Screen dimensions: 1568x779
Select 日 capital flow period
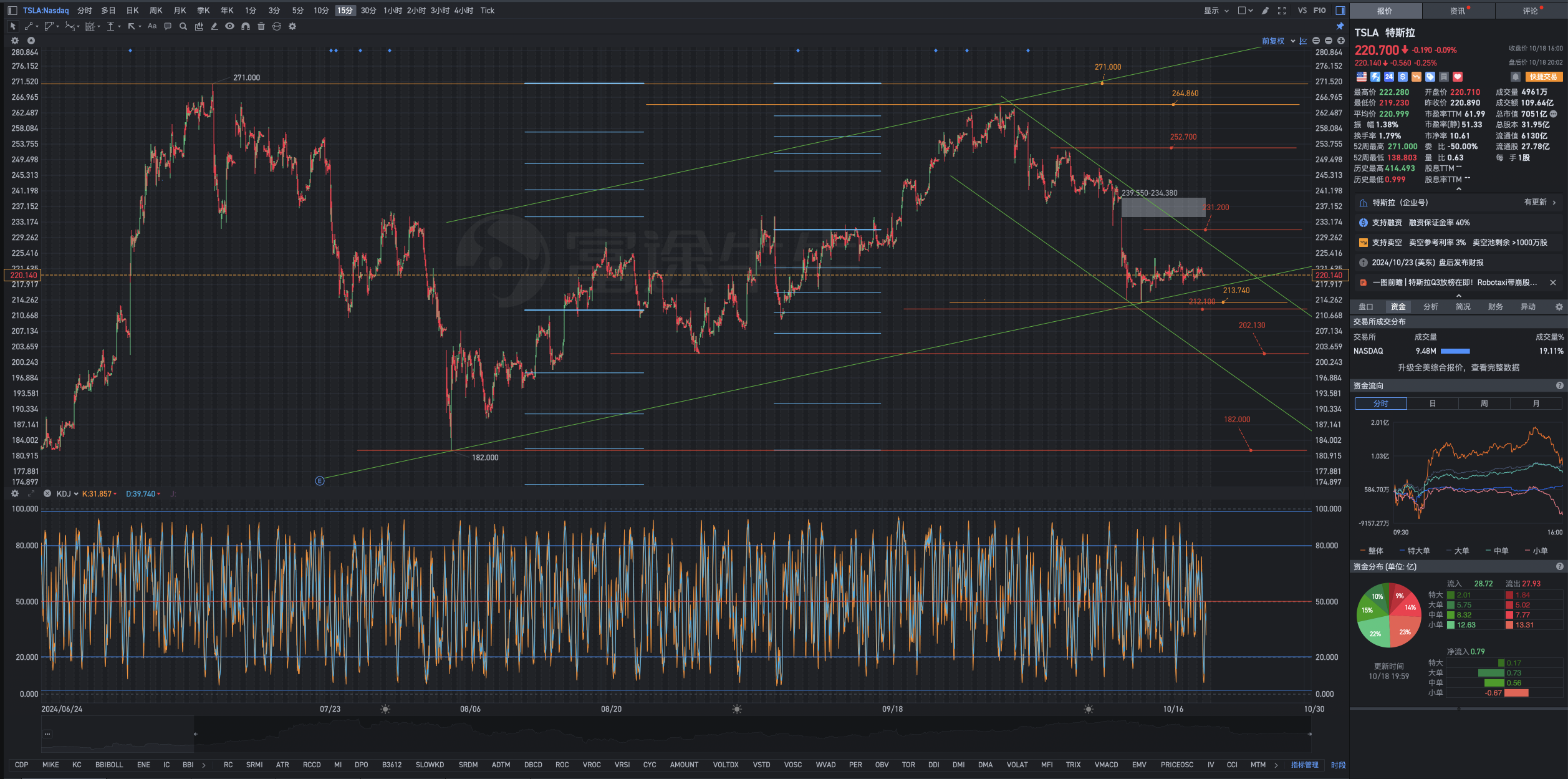point(1433,404)
